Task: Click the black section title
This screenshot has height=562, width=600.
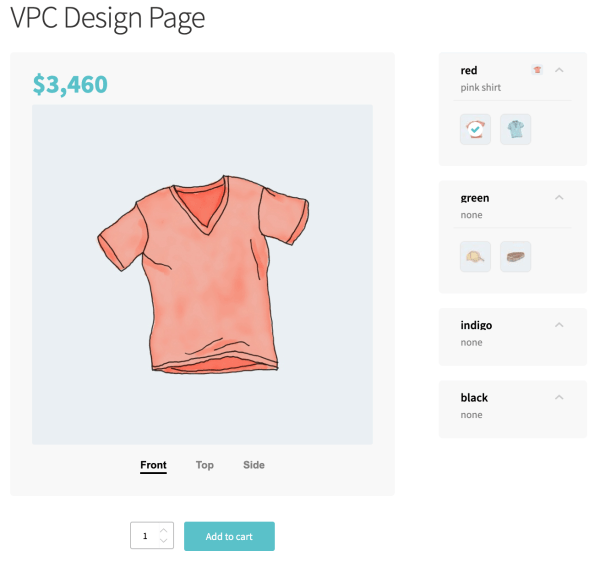Action: (x=474, y=398)
